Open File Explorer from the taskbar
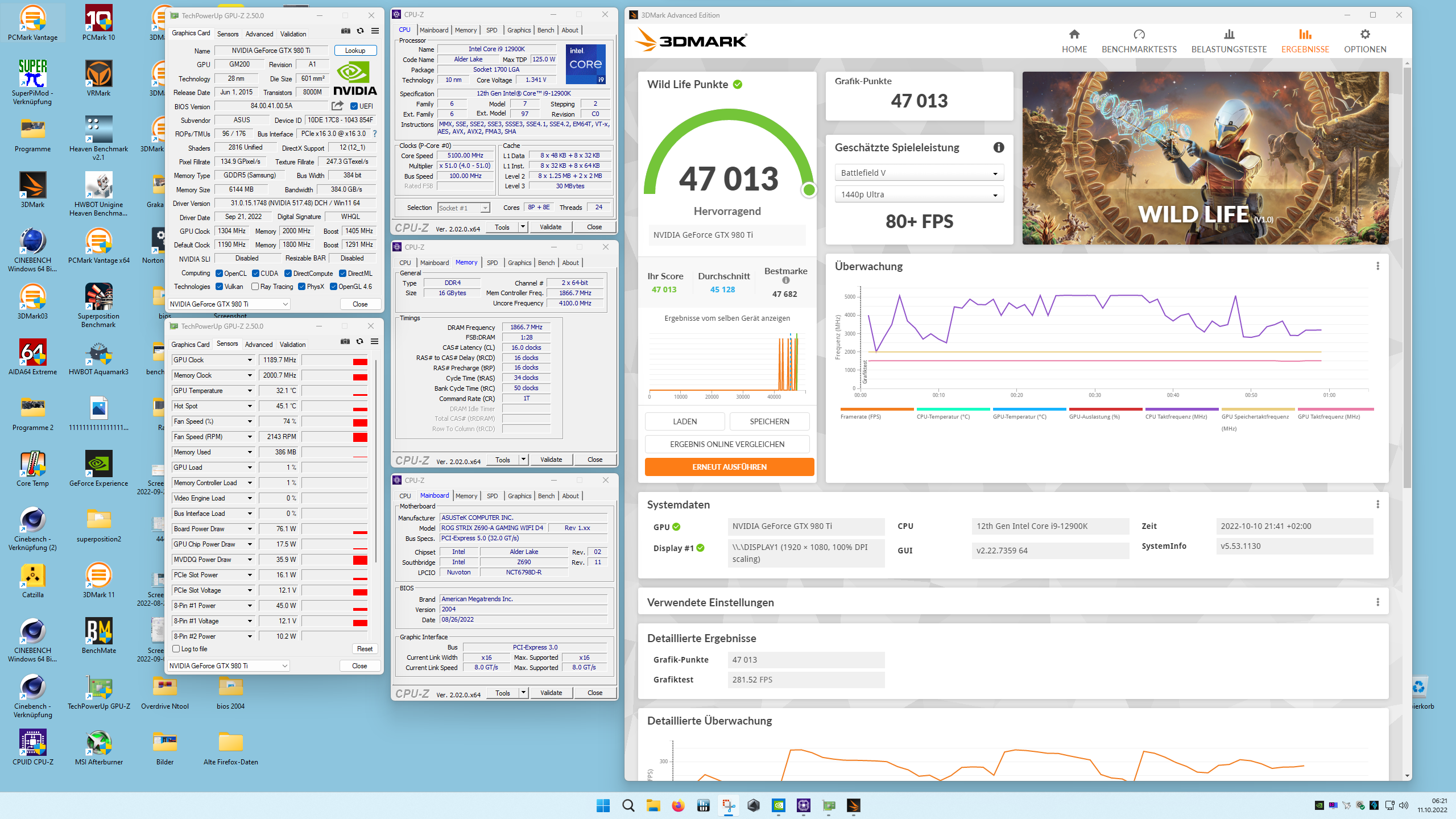Image resolution: width=1456 pixels, height=819 pixels. [653, 805]
